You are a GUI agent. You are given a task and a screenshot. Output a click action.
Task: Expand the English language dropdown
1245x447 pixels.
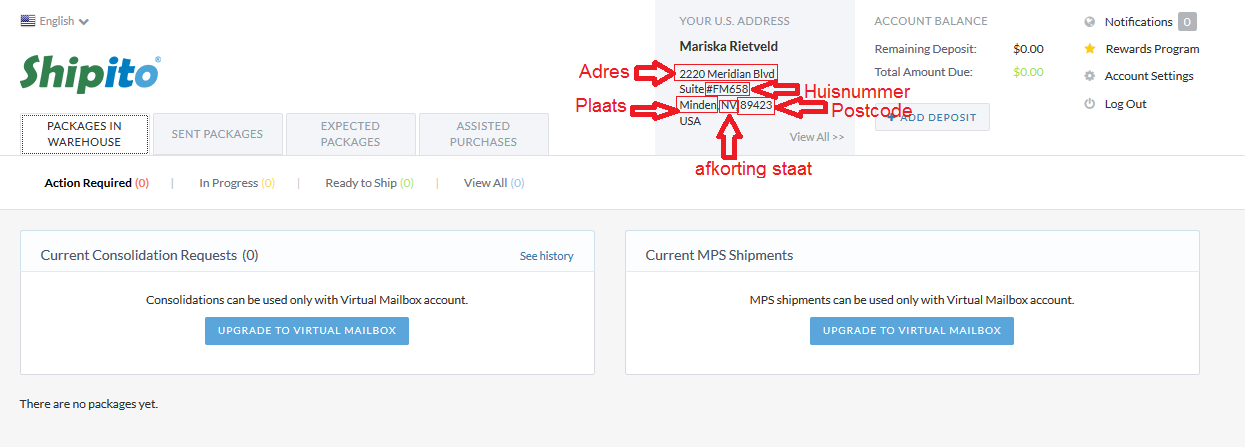coord(55,21)
